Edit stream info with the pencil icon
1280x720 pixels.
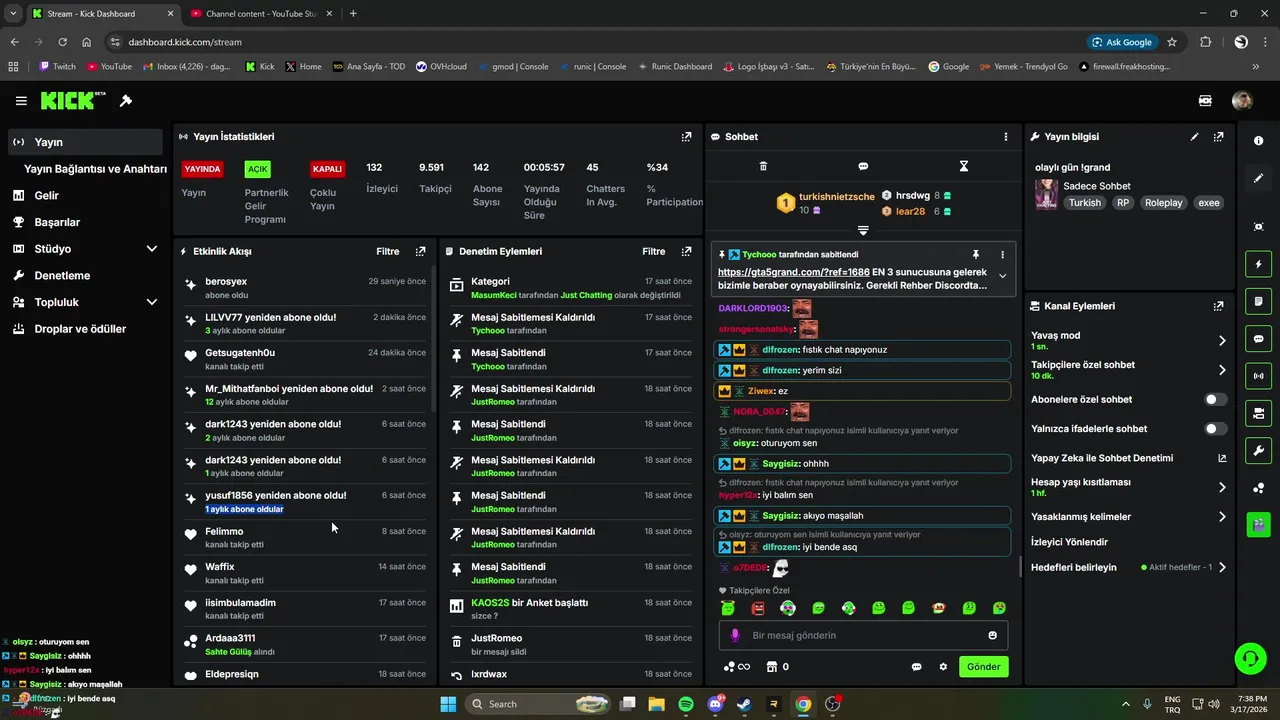(x=1194, y=137)
